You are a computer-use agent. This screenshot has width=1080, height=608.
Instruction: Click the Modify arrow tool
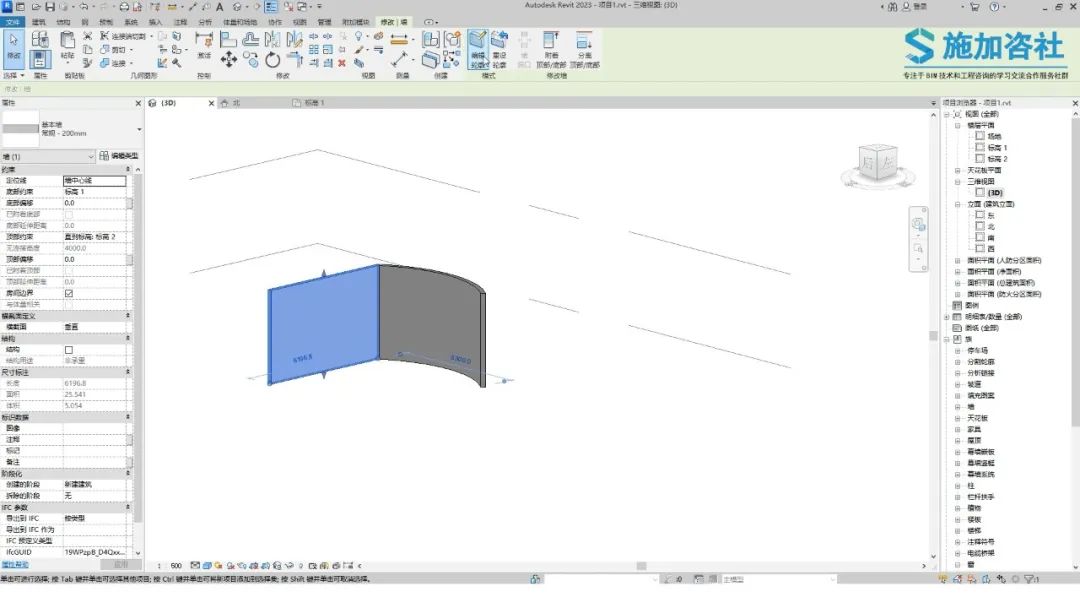[14, 45]
